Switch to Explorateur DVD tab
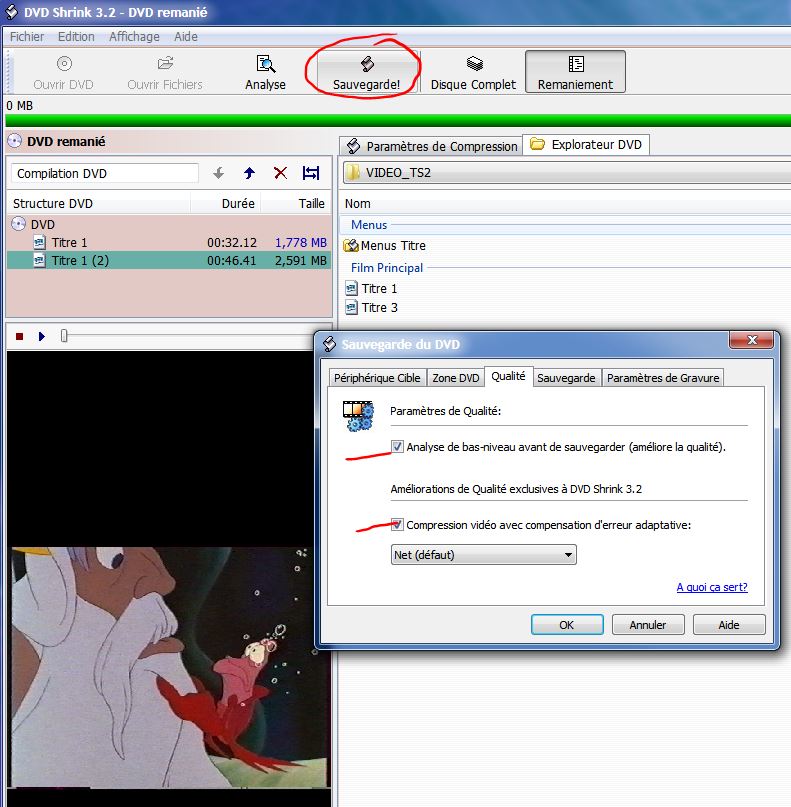Viewport: 791px width, 807px height. point(586,145)
